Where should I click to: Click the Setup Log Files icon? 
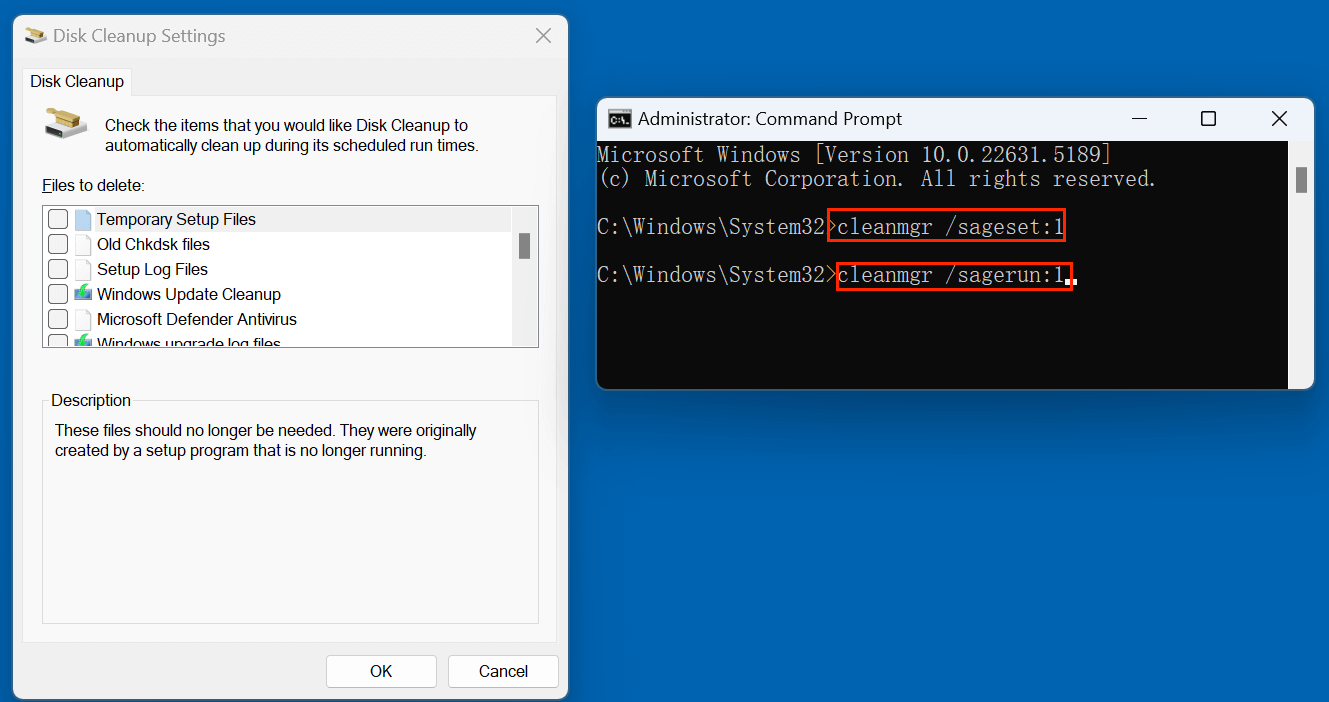tap(84, 269)
